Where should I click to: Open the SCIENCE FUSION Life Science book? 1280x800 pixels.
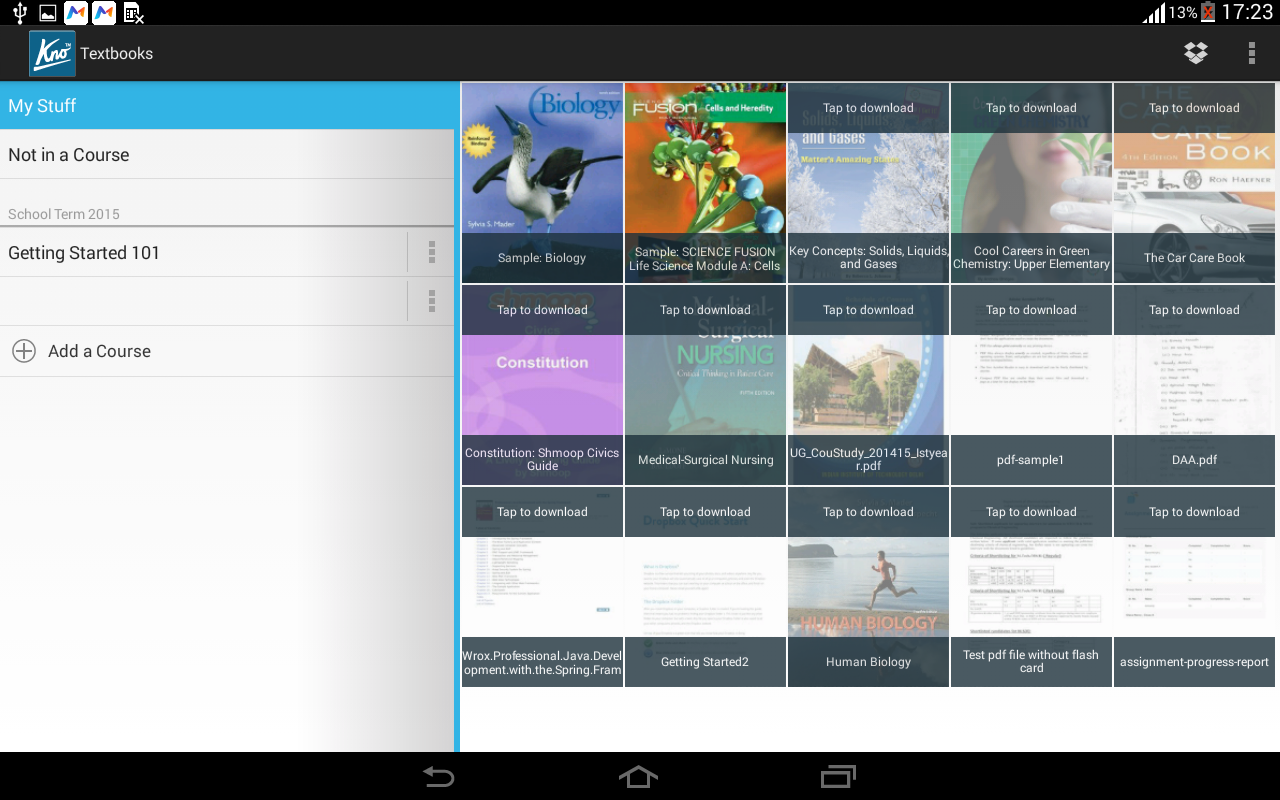coord(705,183)
